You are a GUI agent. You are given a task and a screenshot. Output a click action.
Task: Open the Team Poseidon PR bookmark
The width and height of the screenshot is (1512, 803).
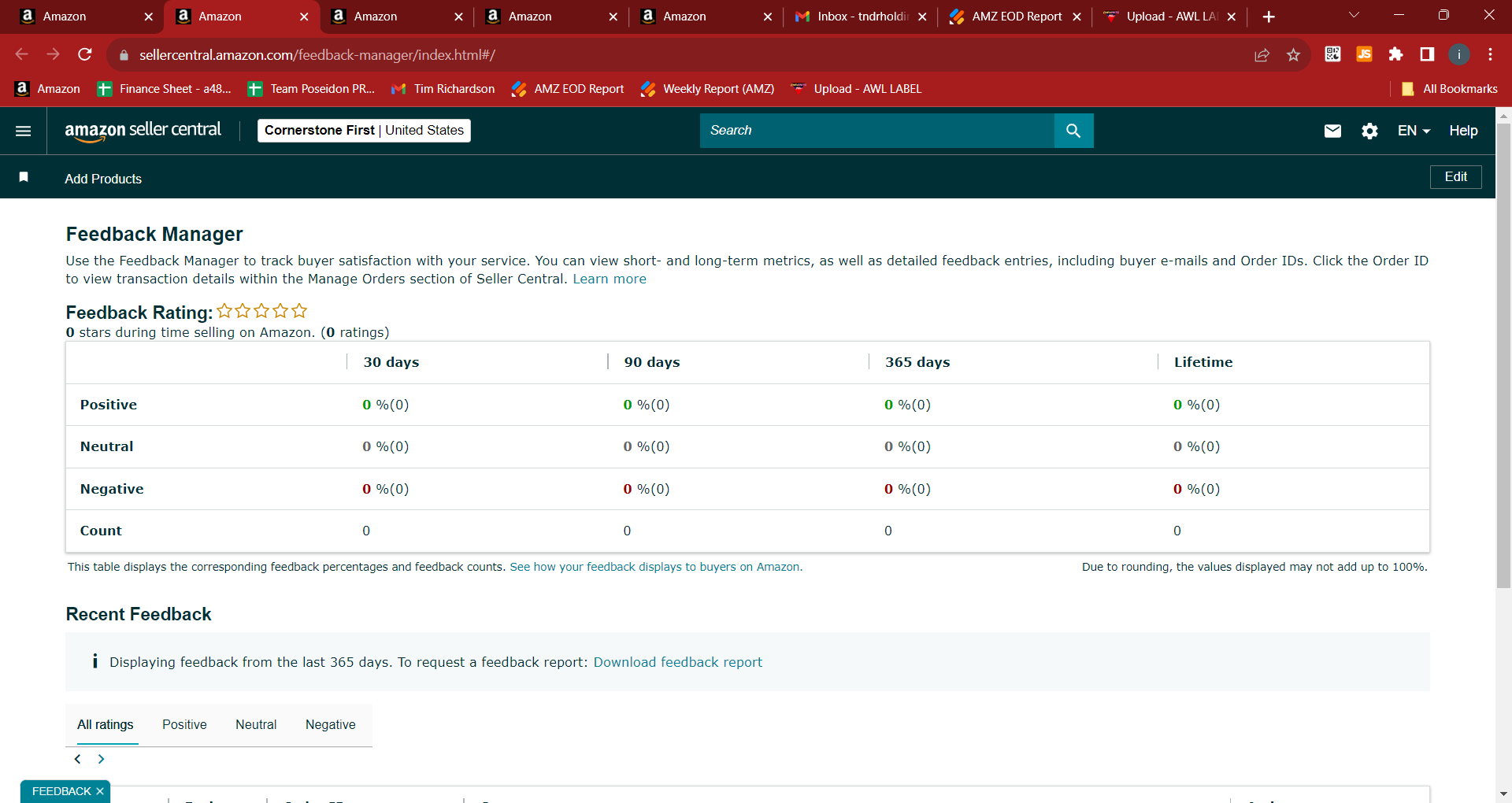point(311,89)
